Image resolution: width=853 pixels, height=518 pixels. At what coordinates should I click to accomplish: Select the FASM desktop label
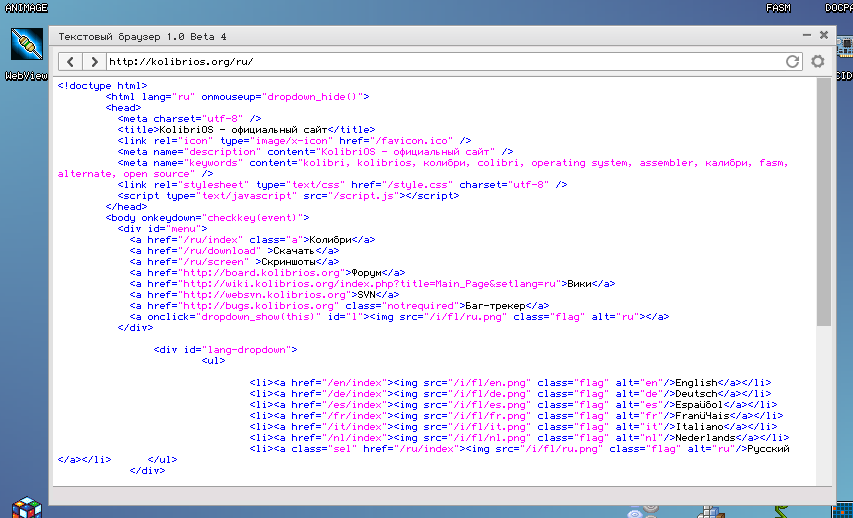click(x=778, y=8)
